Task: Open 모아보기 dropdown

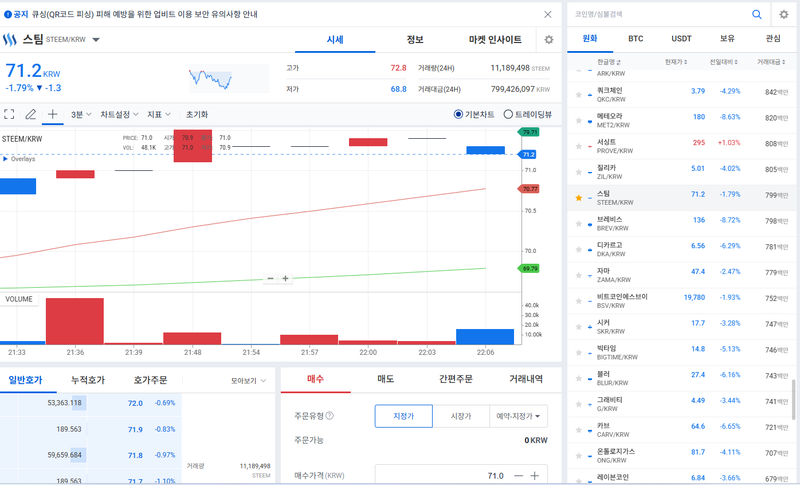Action: tap(248, 380)
